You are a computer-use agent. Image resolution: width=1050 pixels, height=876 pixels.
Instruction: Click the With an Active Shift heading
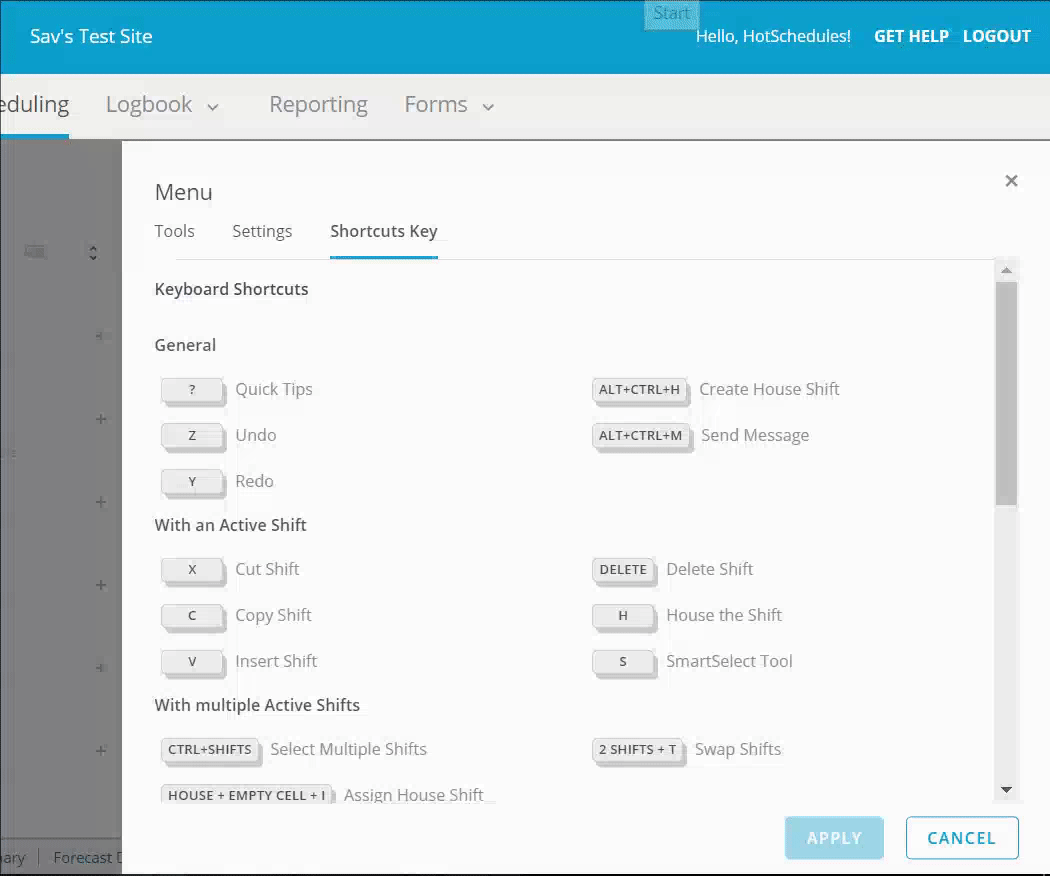pyautogui.click(x=230, y=525)
